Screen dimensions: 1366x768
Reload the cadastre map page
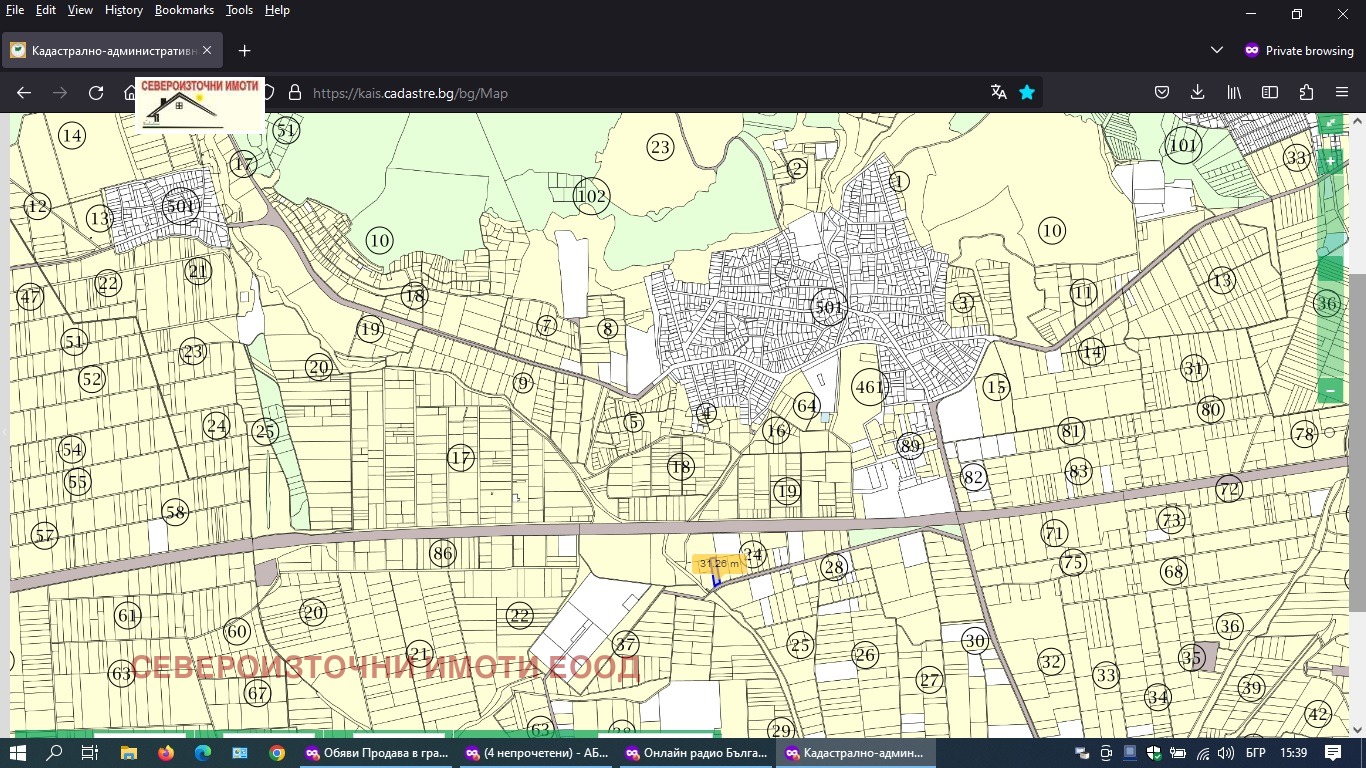[96, 92]
